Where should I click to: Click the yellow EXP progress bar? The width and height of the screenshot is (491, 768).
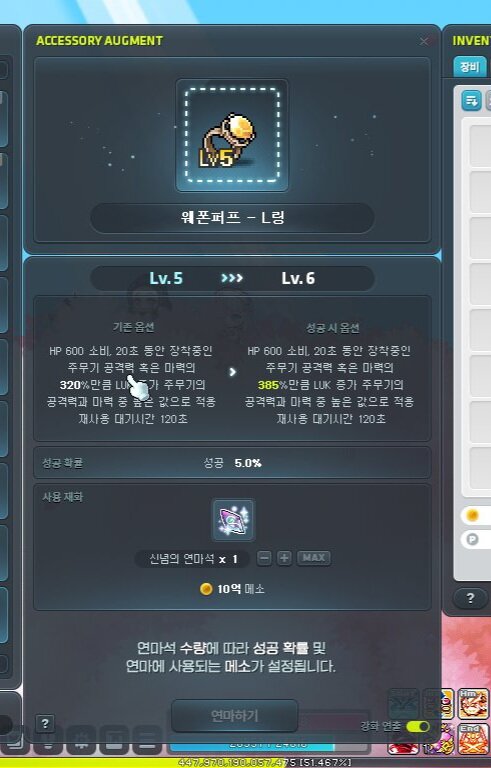[x=246, y=763]
